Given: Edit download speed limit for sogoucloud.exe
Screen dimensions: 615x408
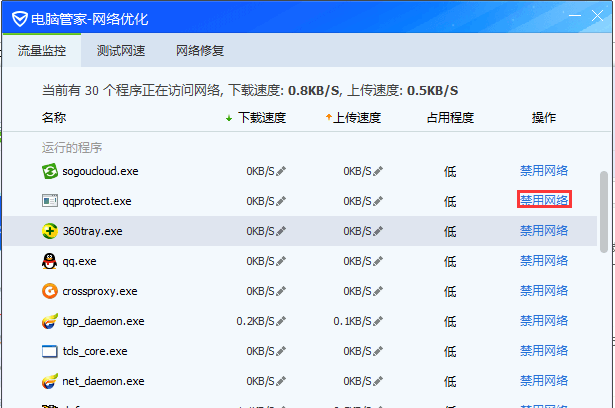Looking at the screenshot, I should [x=281, y=171].
